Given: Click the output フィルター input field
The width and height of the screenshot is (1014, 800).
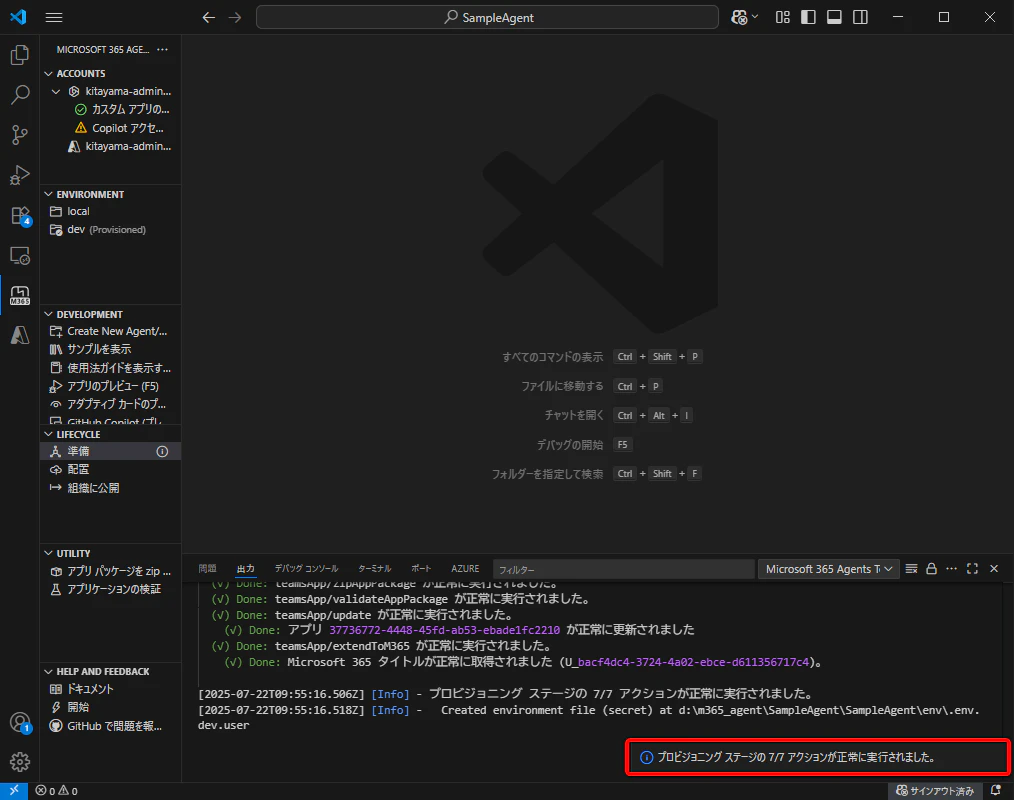Looking at the screenshot, I should tap(623, 569).
